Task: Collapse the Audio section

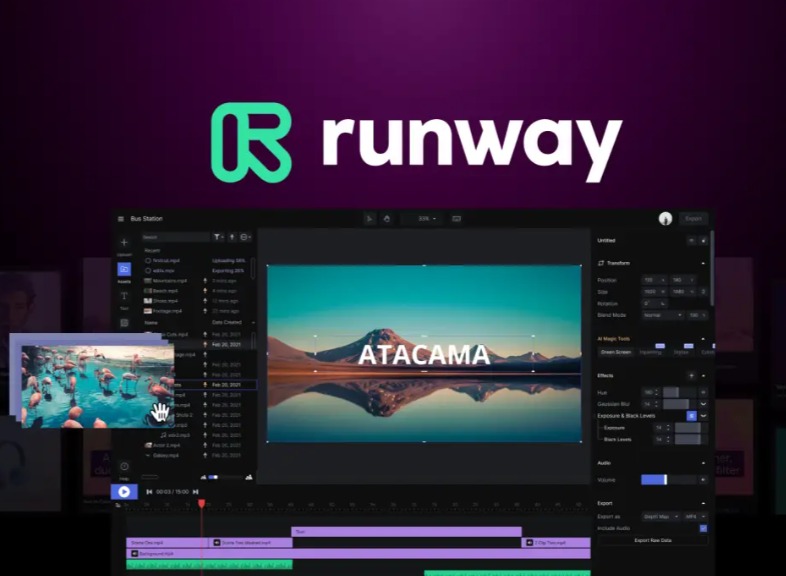Action: [x=703, y=463]
